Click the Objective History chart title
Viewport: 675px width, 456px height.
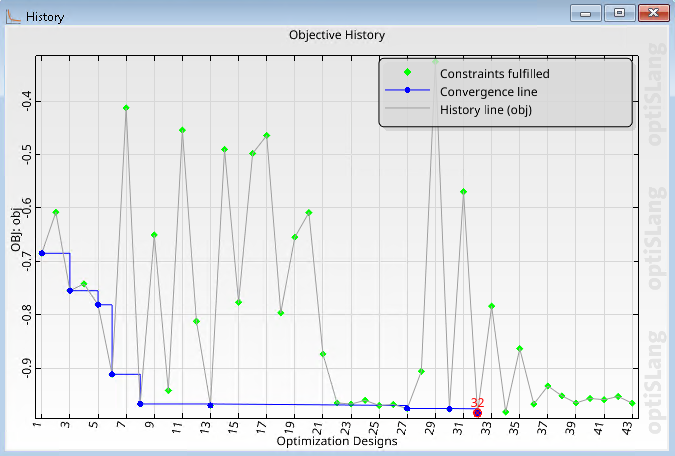[x=337, y=35]
